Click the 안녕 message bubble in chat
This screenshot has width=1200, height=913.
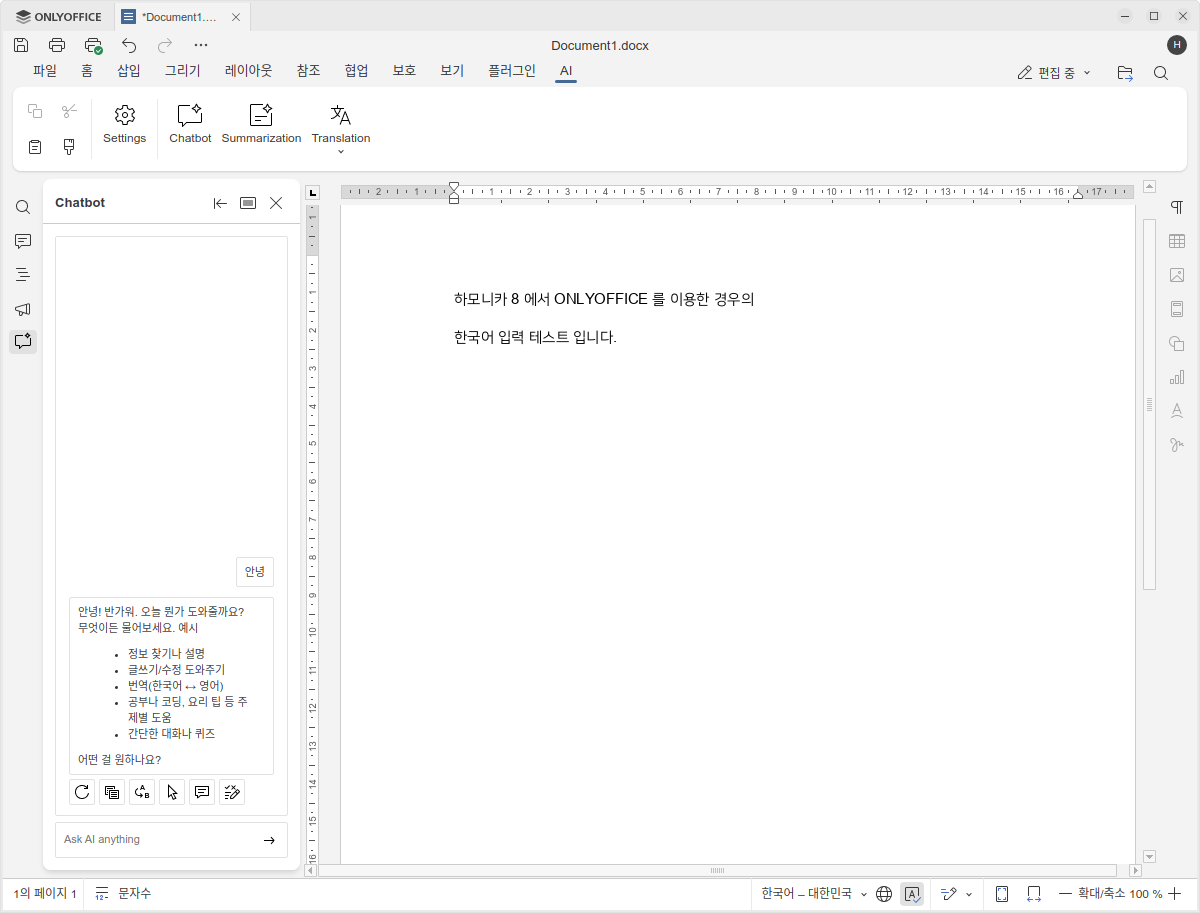[253, 571]
